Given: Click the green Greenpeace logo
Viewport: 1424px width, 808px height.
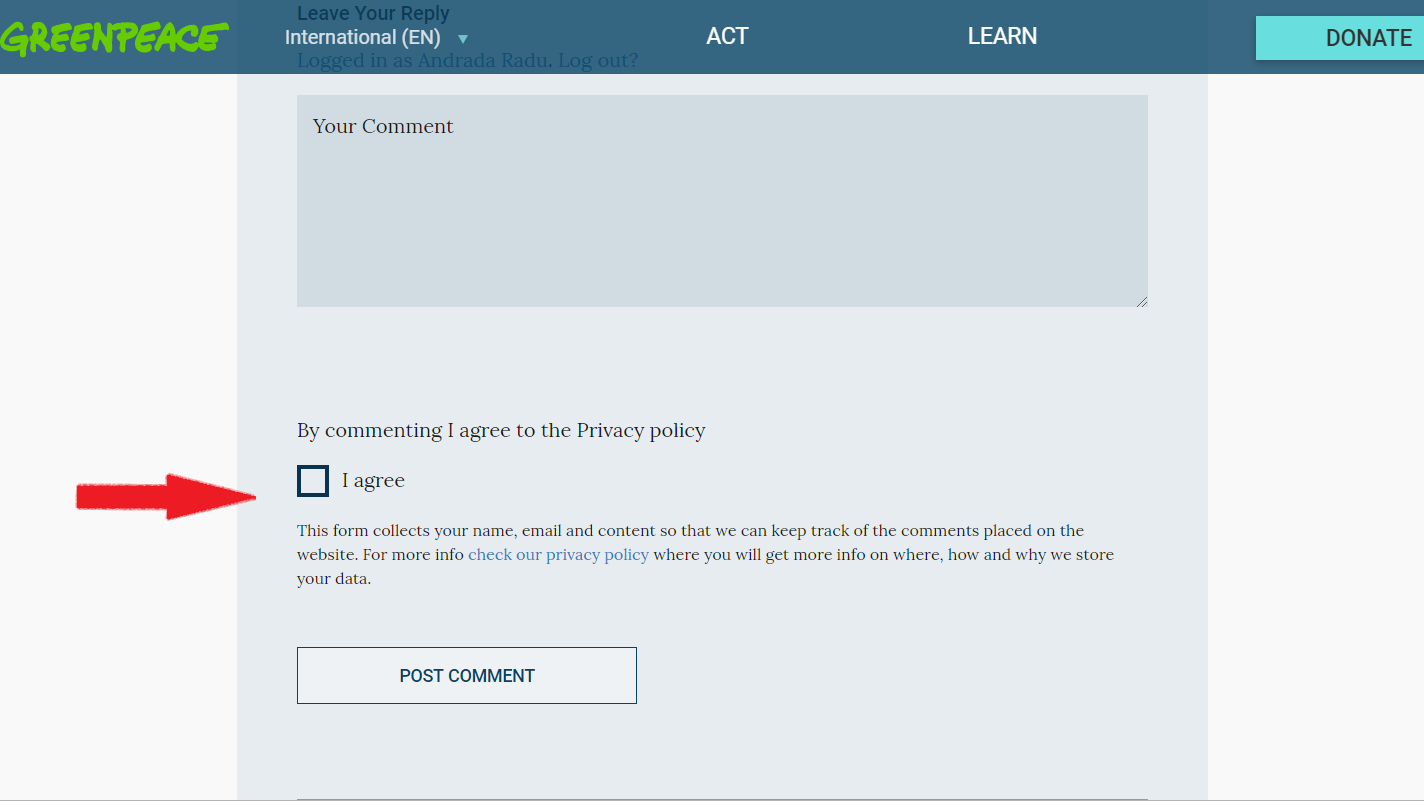Looking at the screenshot, I should pos(114,37).
